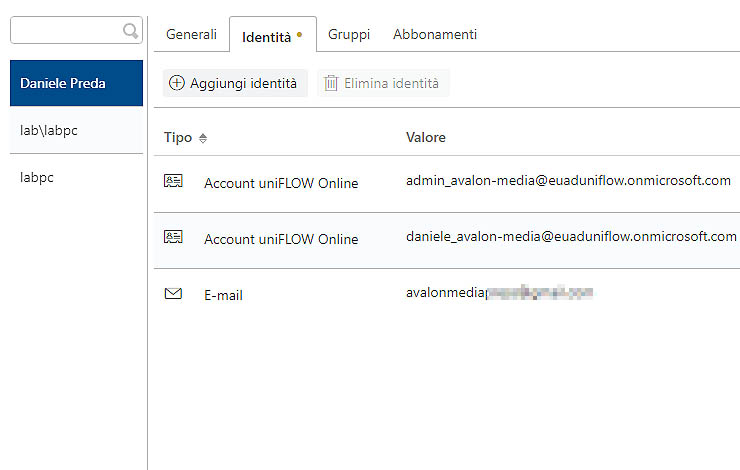Select the Identità tab

265,36
